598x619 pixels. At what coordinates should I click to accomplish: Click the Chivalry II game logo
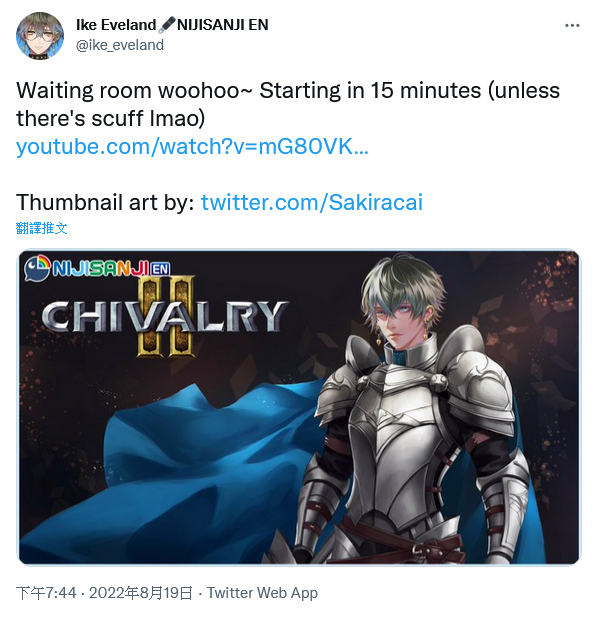(165, 316)
